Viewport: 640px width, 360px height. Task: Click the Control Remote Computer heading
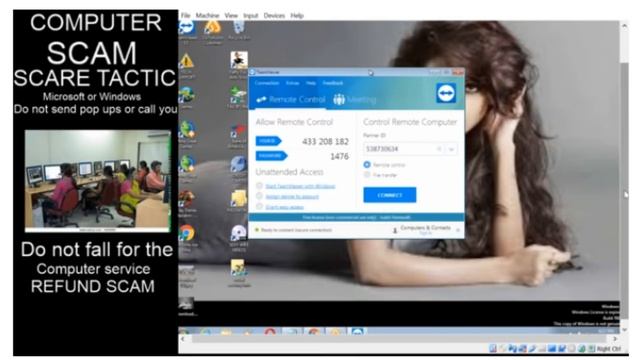(410, 122)
